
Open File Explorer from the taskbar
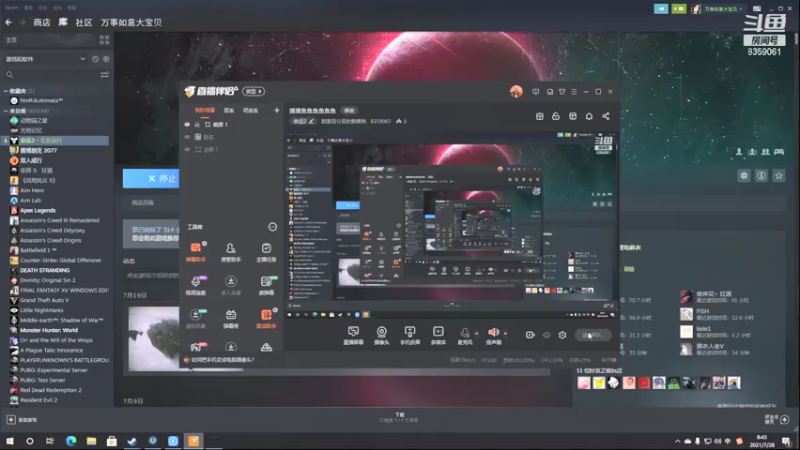pyautogui.click(x=91, y=441)
